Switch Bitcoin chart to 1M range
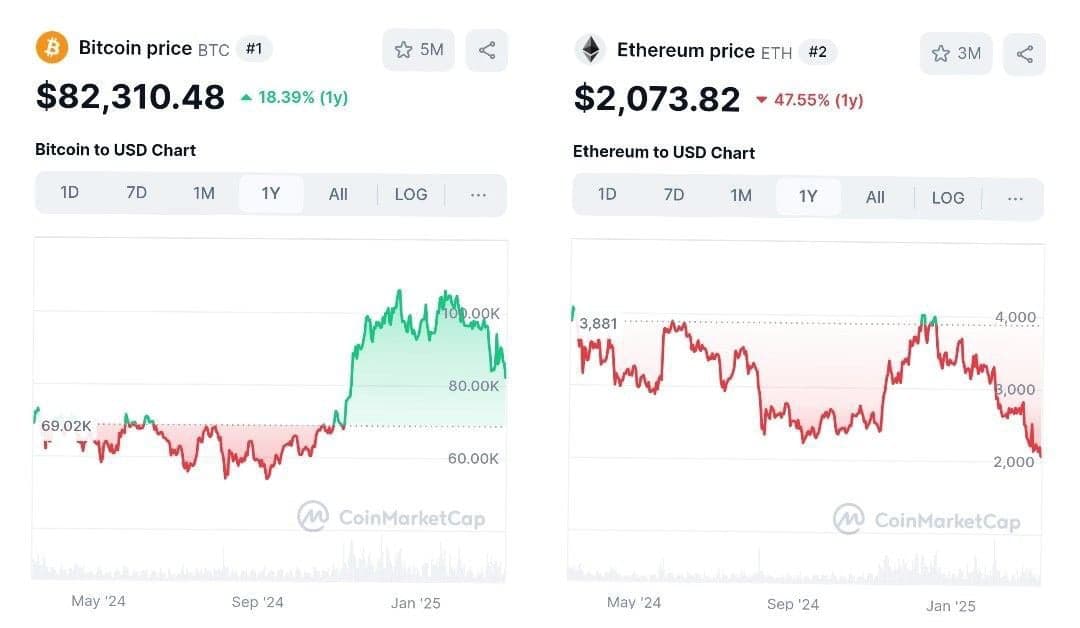 click(204, 193)
